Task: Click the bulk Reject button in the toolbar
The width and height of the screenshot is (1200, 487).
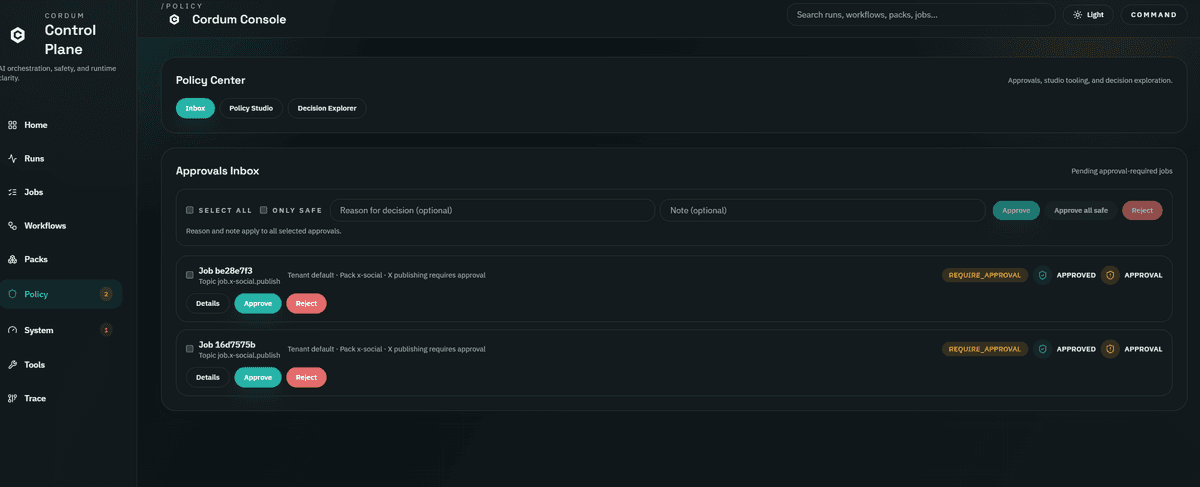Action: pyautogui.click(x=1142, y=210)
